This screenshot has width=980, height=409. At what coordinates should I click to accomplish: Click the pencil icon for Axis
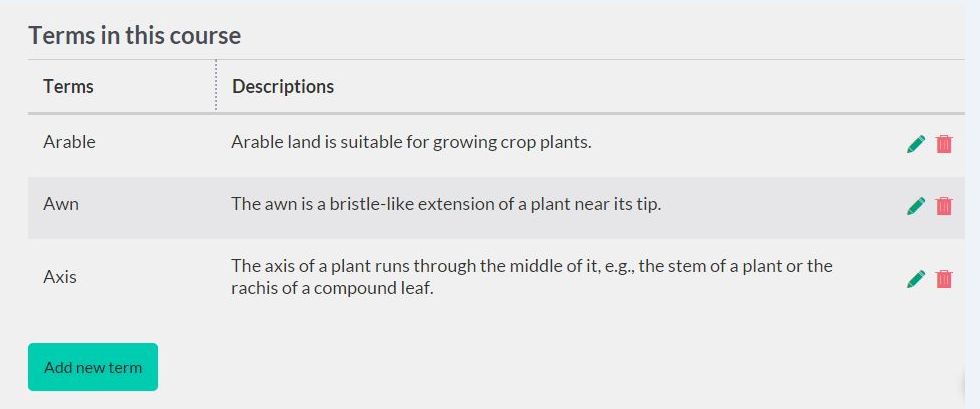click(915, 279)
